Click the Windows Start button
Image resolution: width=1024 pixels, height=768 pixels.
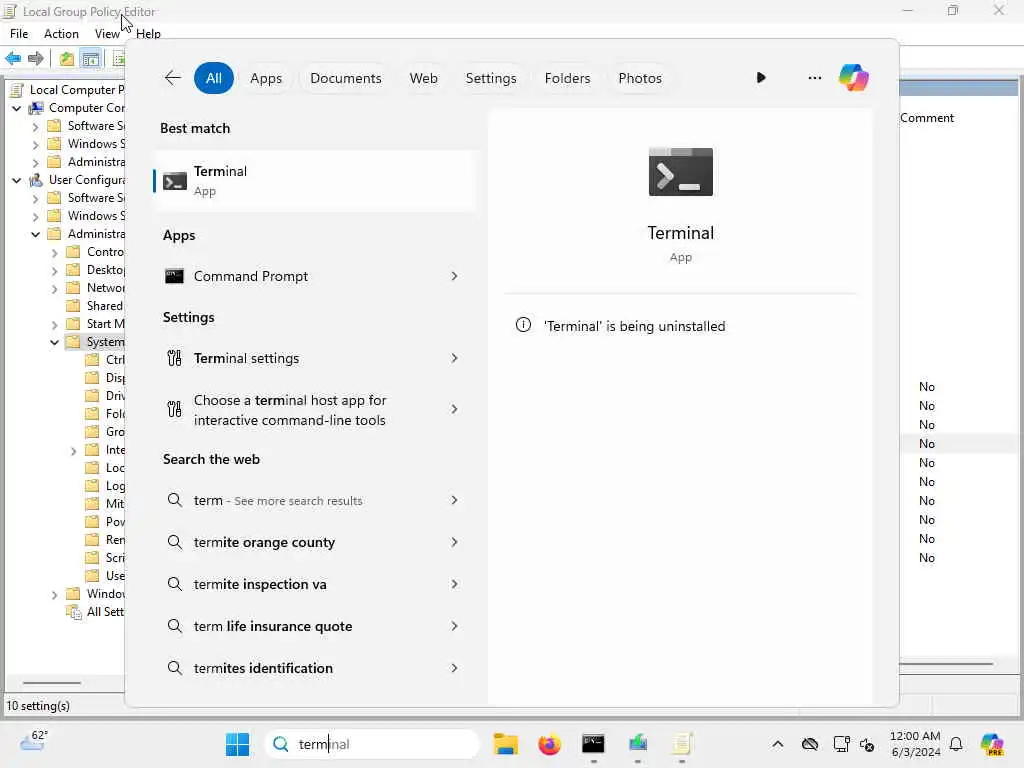(237, 744)
